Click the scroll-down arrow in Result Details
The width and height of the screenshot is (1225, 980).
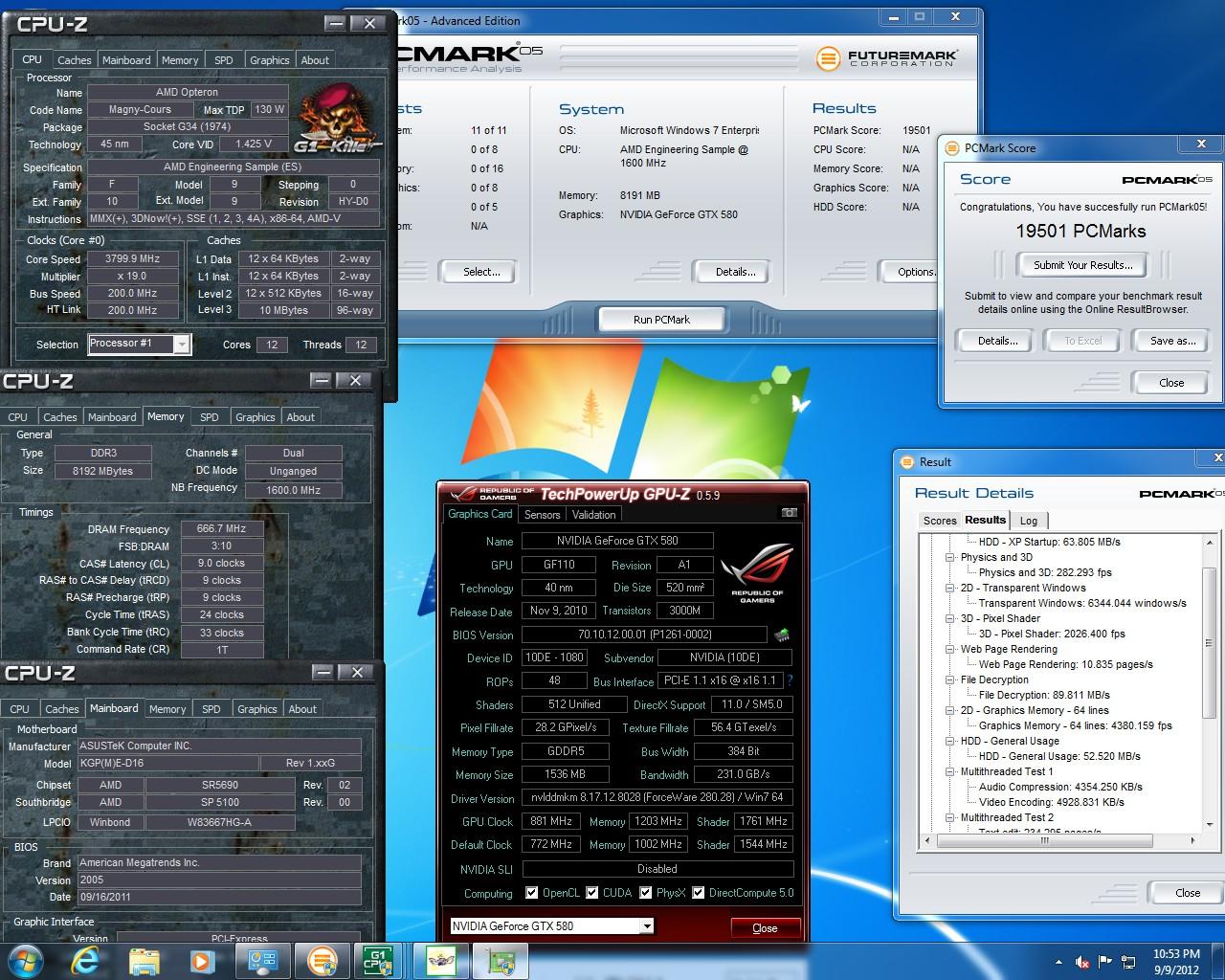pos(1211,824)
